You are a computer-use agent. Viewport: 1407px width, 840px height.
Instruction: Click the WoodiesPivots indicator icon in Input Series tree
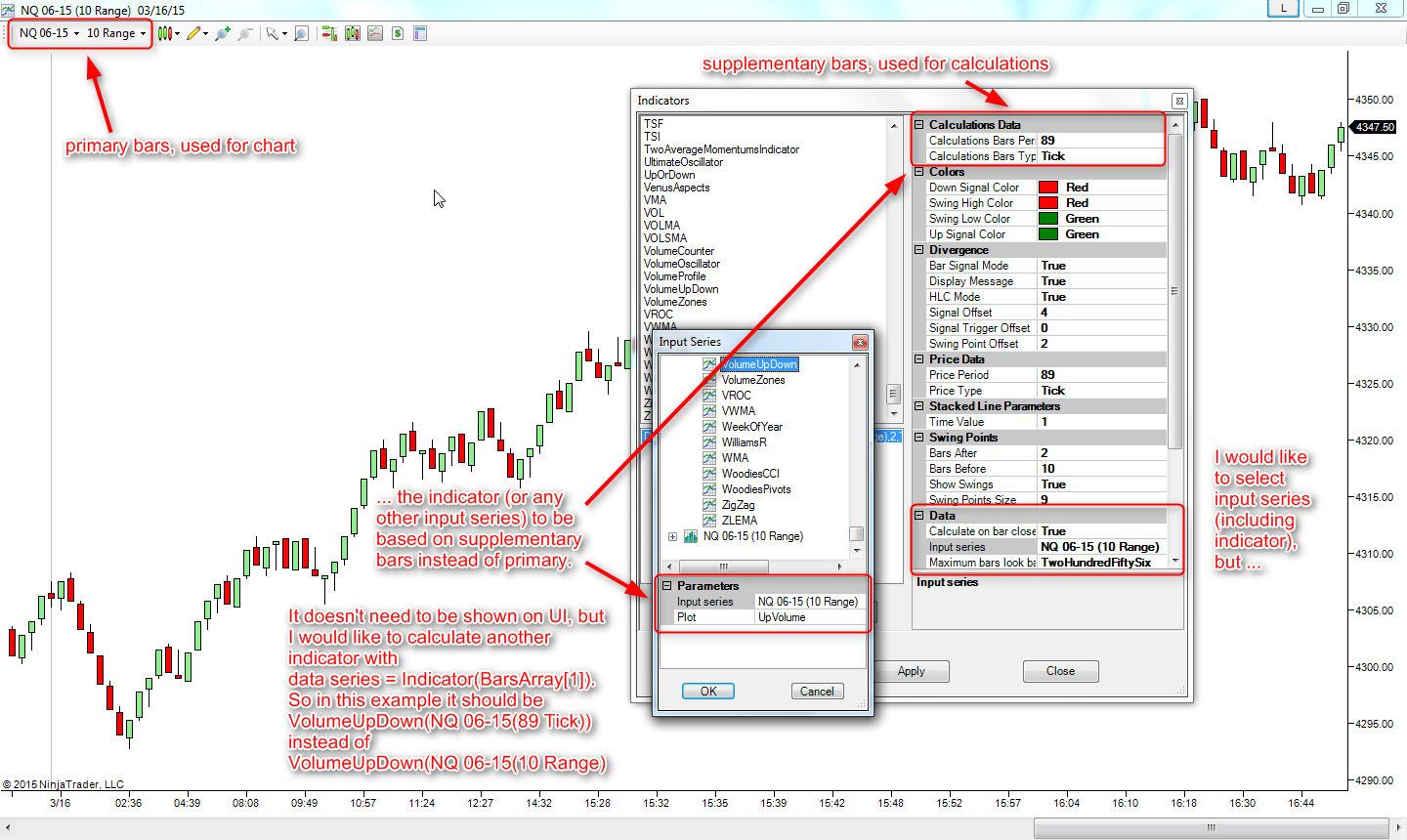(709, 489)
